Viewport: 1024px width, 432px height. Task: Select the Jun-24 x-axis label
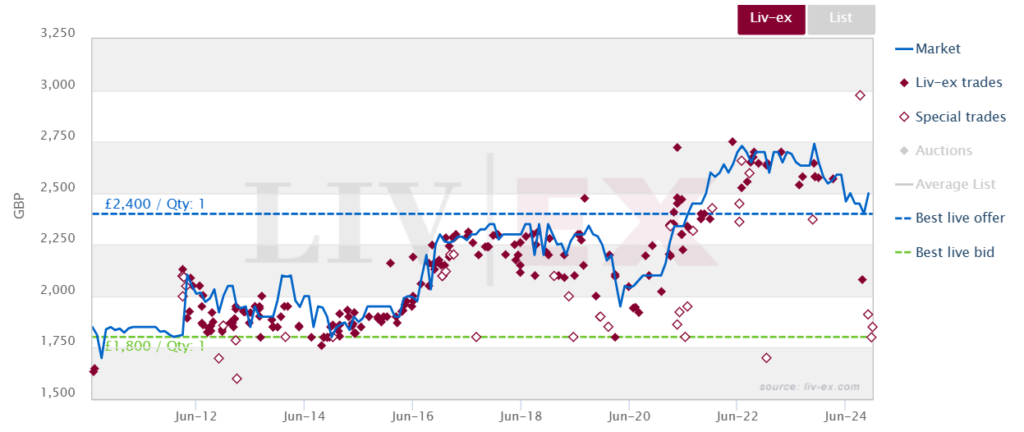pyautogui.click(x=845, y=413)
